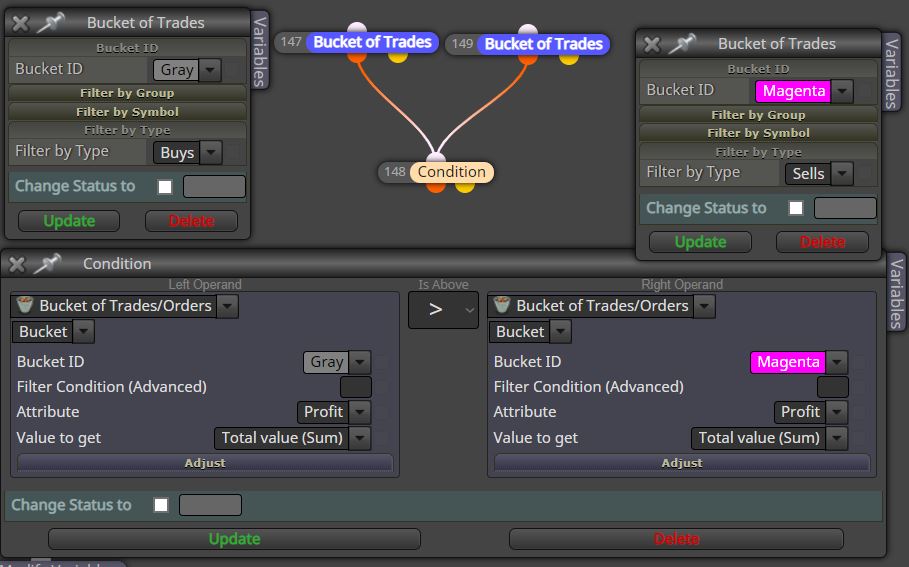Viewport: 909px width, 567px height.
Task: Collapse Bucket ID header in Magenta panel
Action: pyautogui.click(x=758, y=69)
